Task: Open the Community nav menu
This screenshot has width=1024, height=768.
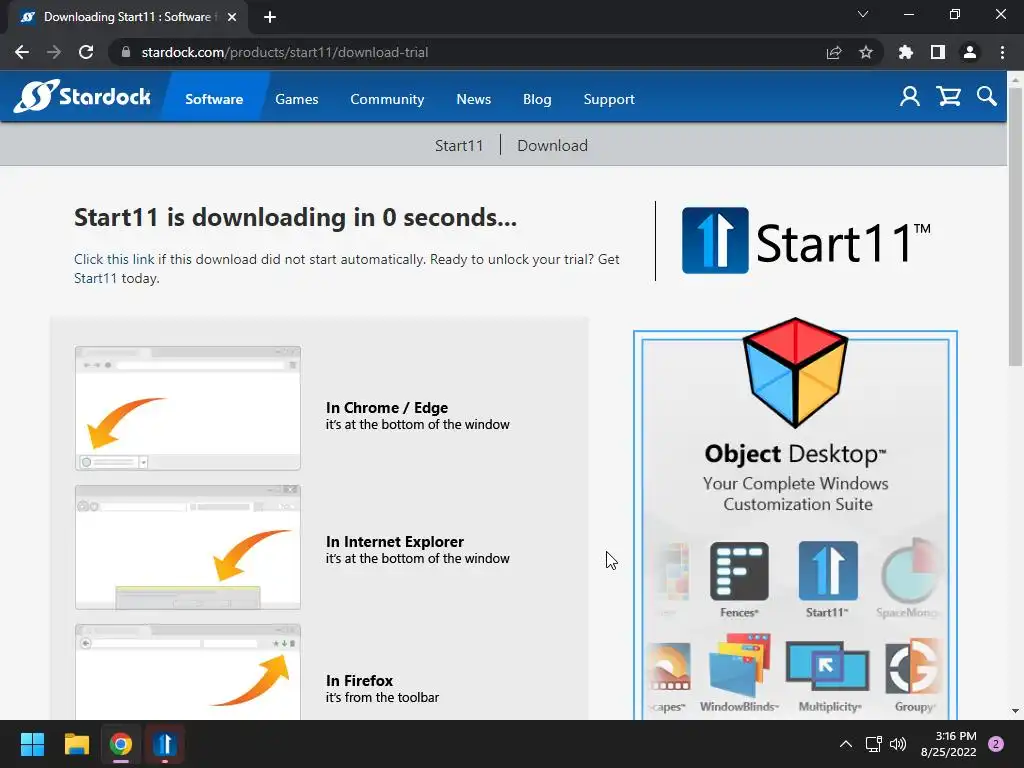Action: [x=387, y=99]
